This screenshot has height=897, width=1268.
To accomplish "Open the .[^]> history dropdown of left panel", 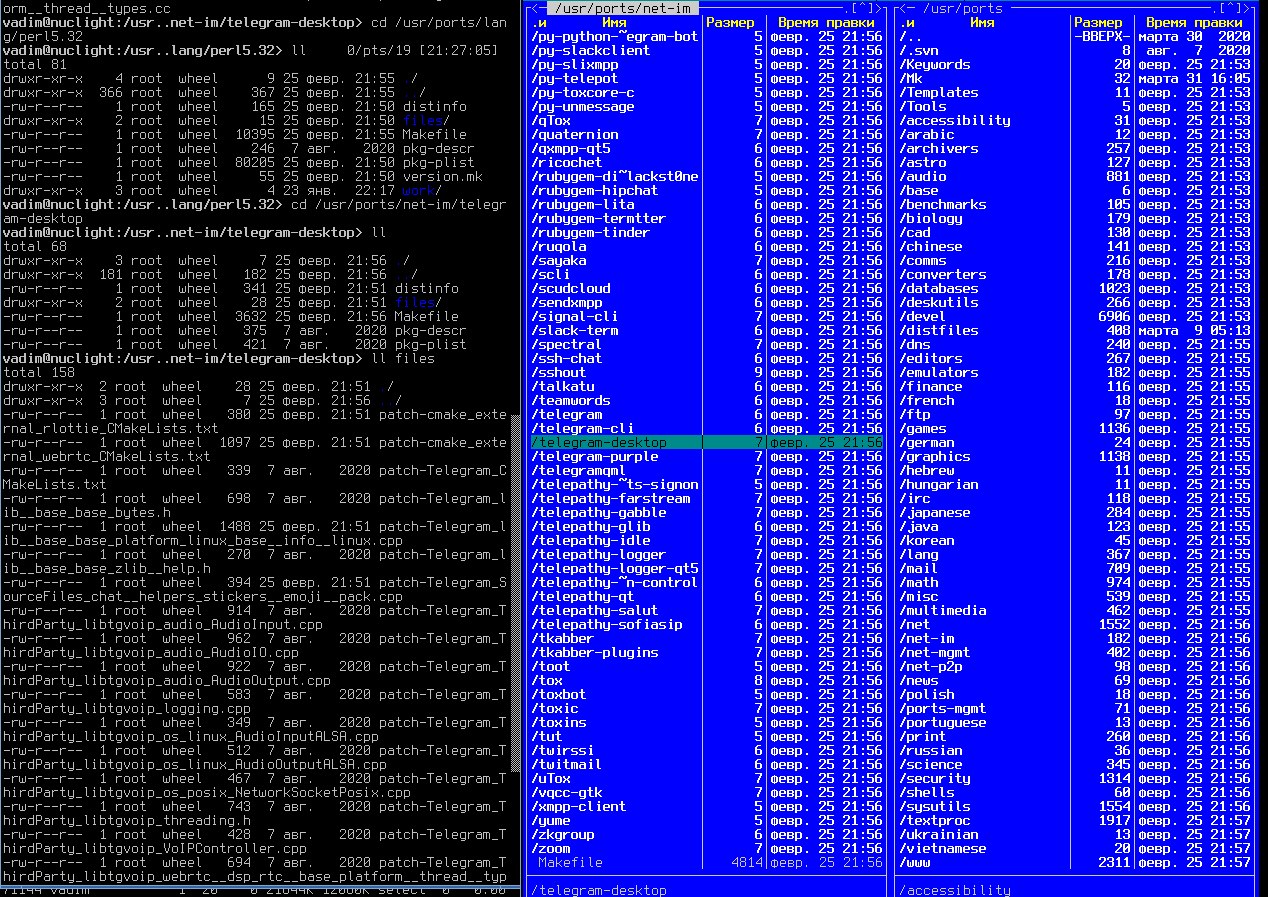I will [x=863, y=8].
